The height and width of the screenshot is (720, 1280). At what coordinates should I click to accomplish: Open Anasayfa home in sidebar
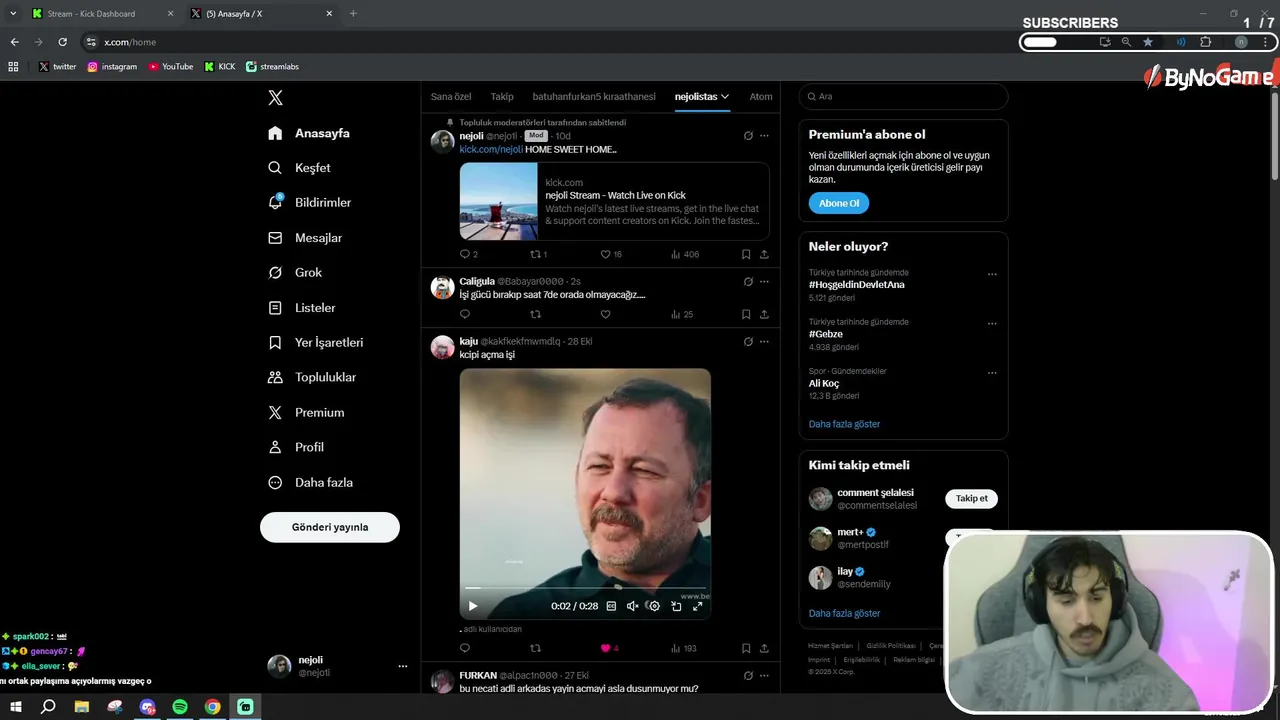[309, 133]
